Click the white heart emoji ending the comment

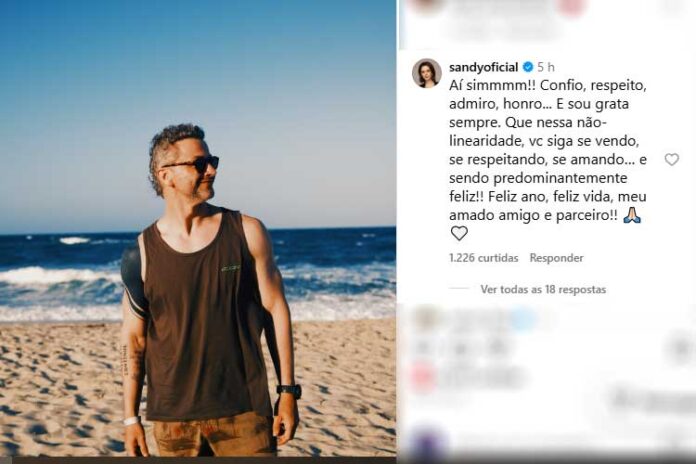(459, 233)
